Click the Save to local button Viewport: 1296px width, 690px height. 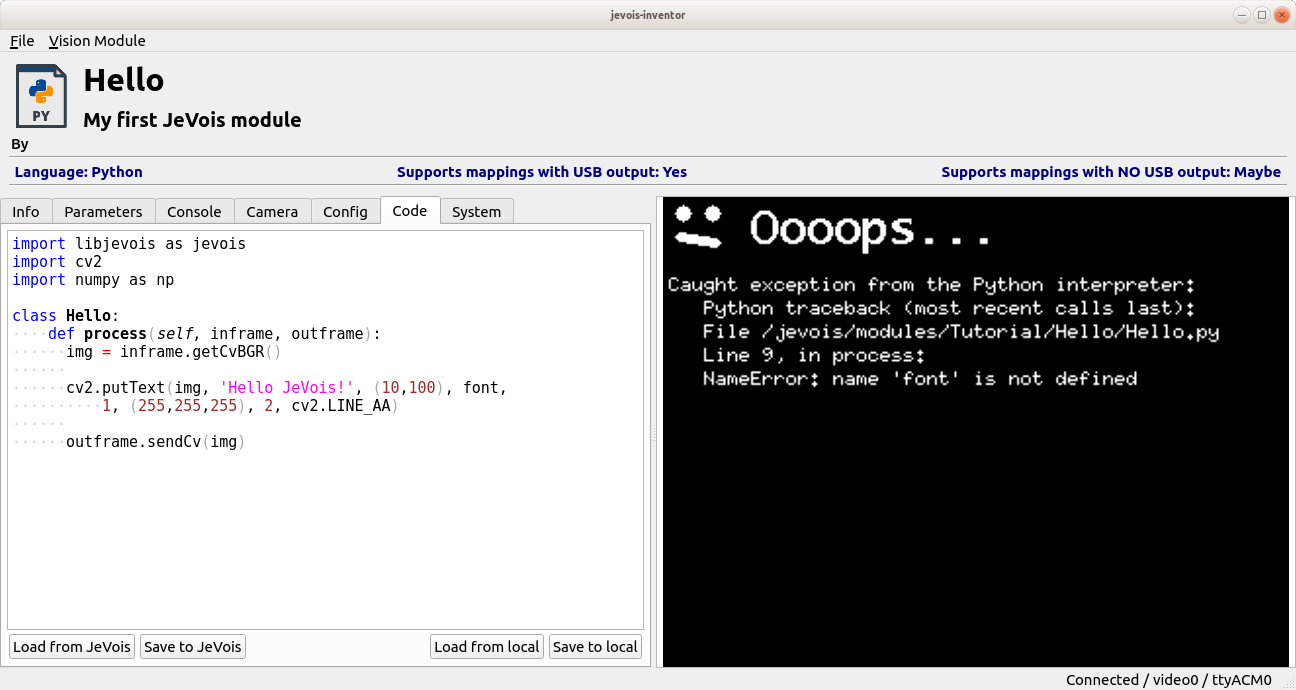click(x=595, y=646)
